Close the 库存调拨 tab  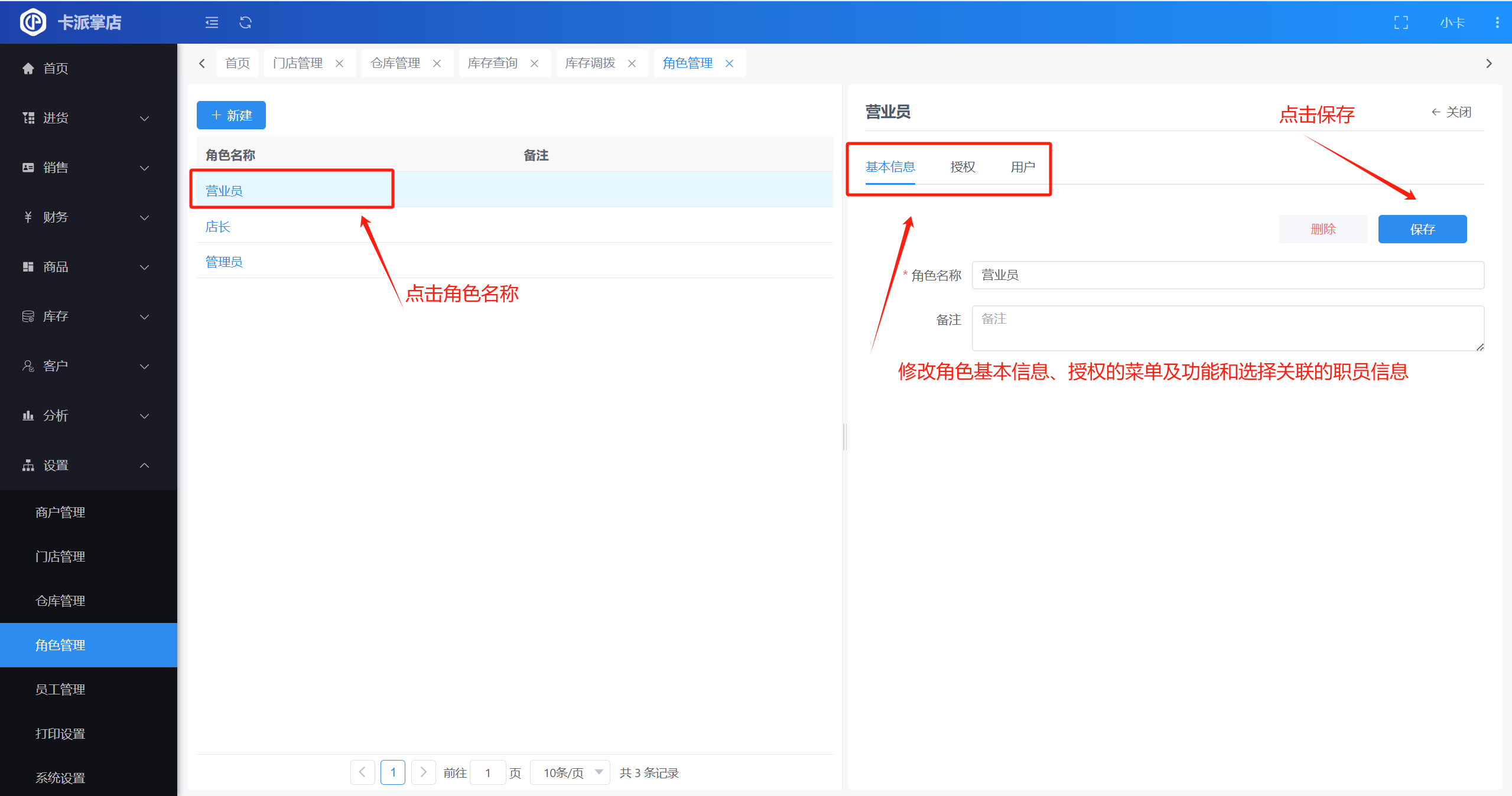click(x=632, y=63)
